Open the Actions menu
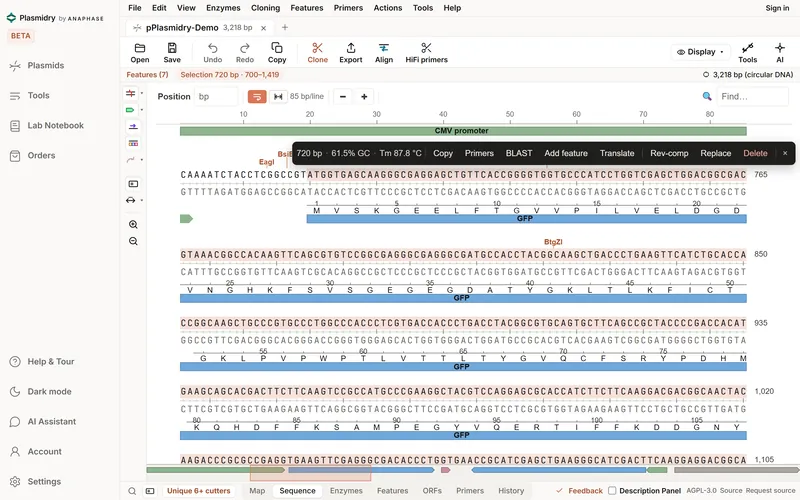The width and height of the screenshot is (800, 500). point(388,8)
